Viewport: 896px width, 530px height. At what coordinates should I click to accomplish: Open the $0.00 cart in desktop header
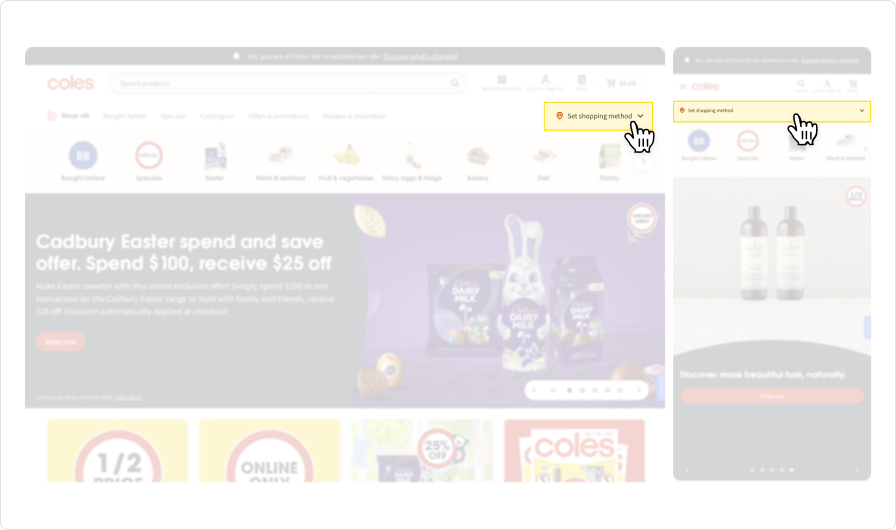point(621,83)
